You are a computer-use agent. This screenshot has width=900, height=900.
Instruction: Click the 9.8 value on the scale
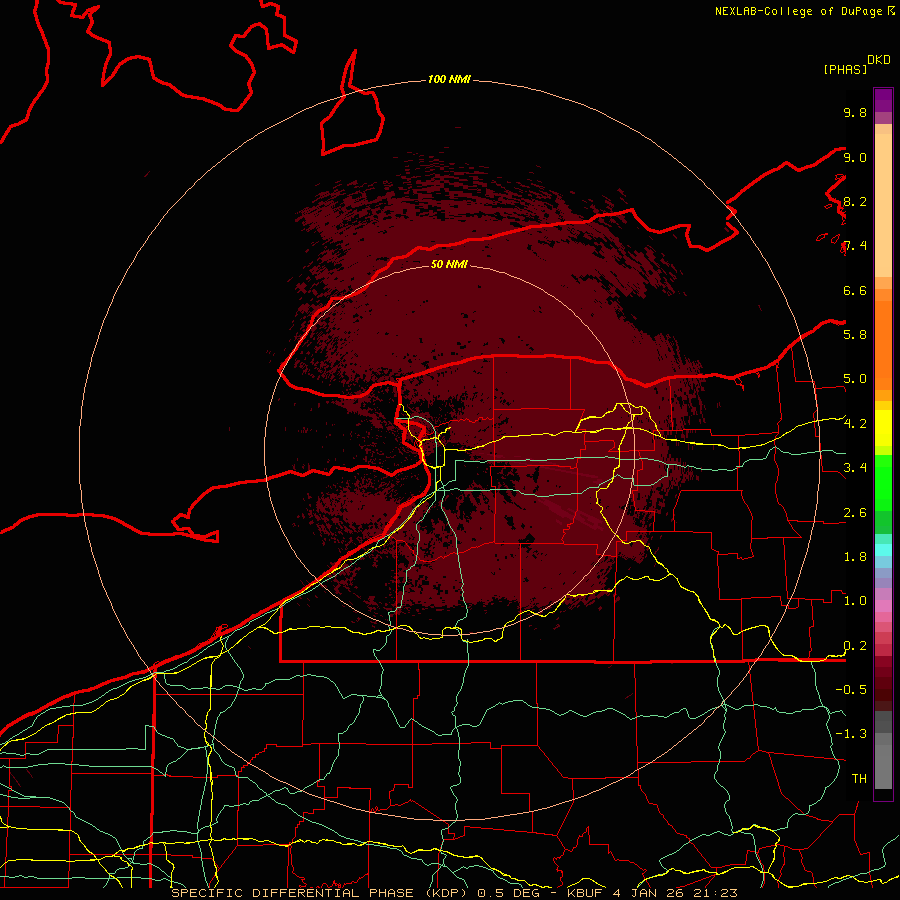[855, 112]
